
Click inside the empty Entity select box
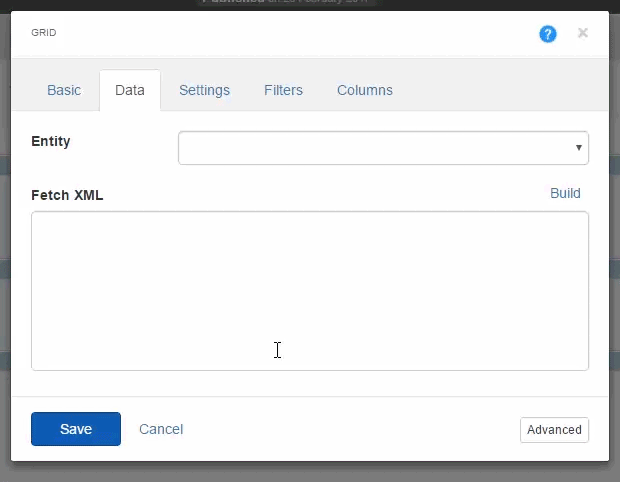383,148
